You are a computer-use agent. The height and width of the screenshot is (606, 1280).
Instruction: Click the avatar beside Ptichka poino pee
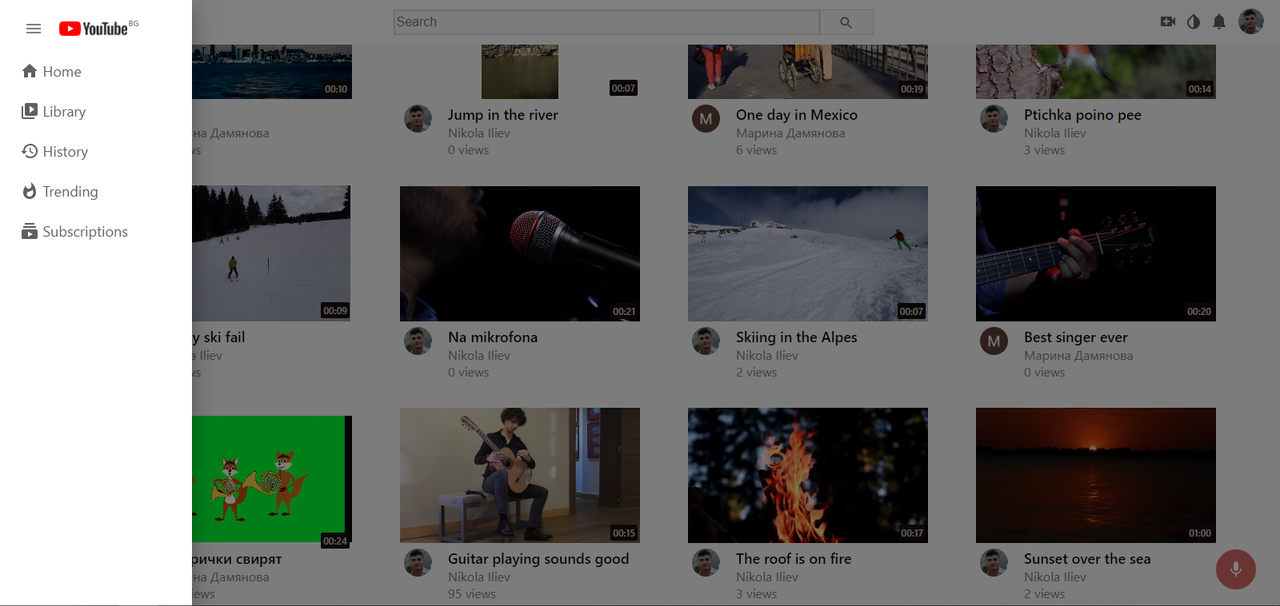tap(994, 119)
